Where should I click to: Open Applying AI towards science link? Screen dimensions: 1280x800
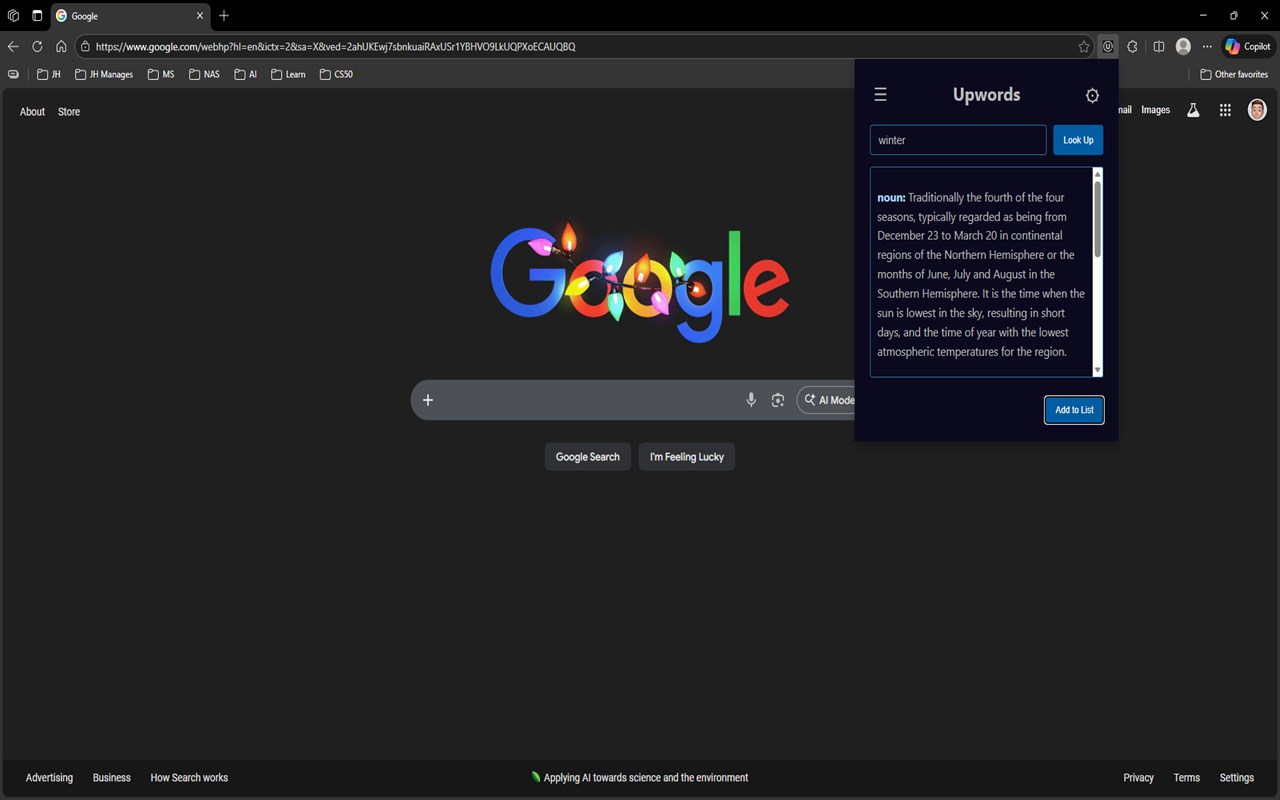(640, 777)
